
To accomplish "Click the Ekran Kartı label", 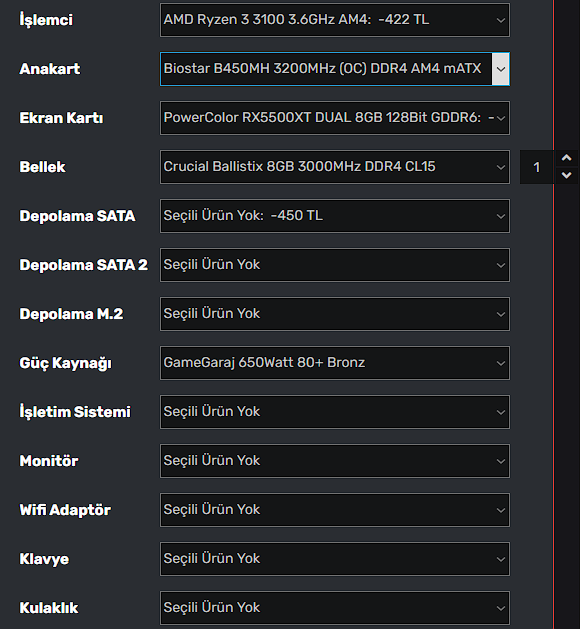I will point(61,118).
